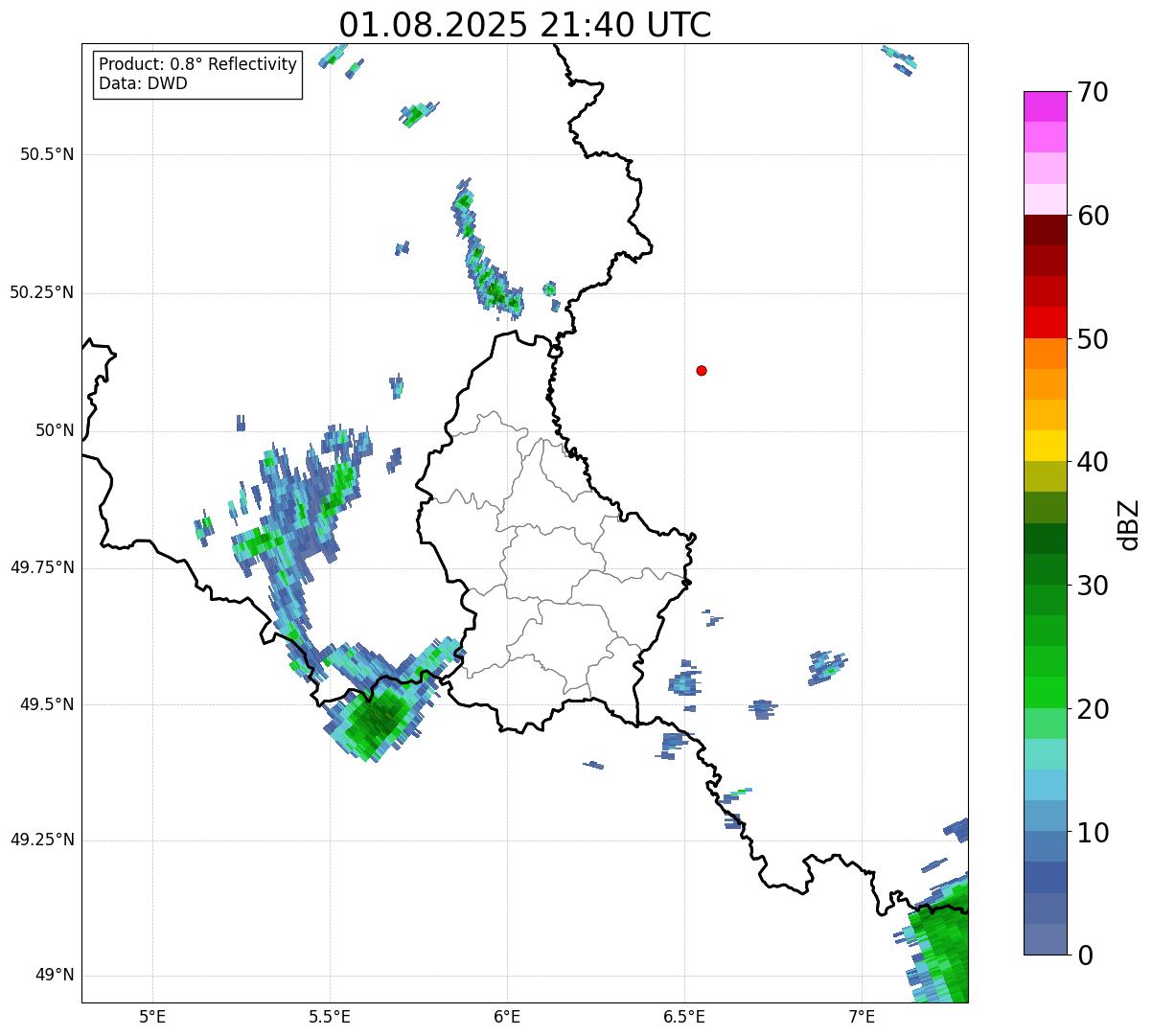Click colorbar tick label 70
Screen dimensions: 1152x1036
(x=1093, y=93)
